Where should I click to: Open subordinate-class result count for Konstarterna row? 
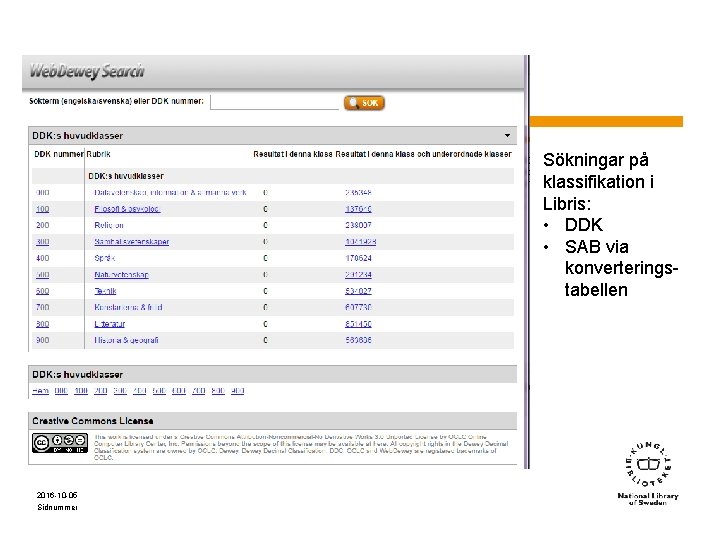pos(358,307)
